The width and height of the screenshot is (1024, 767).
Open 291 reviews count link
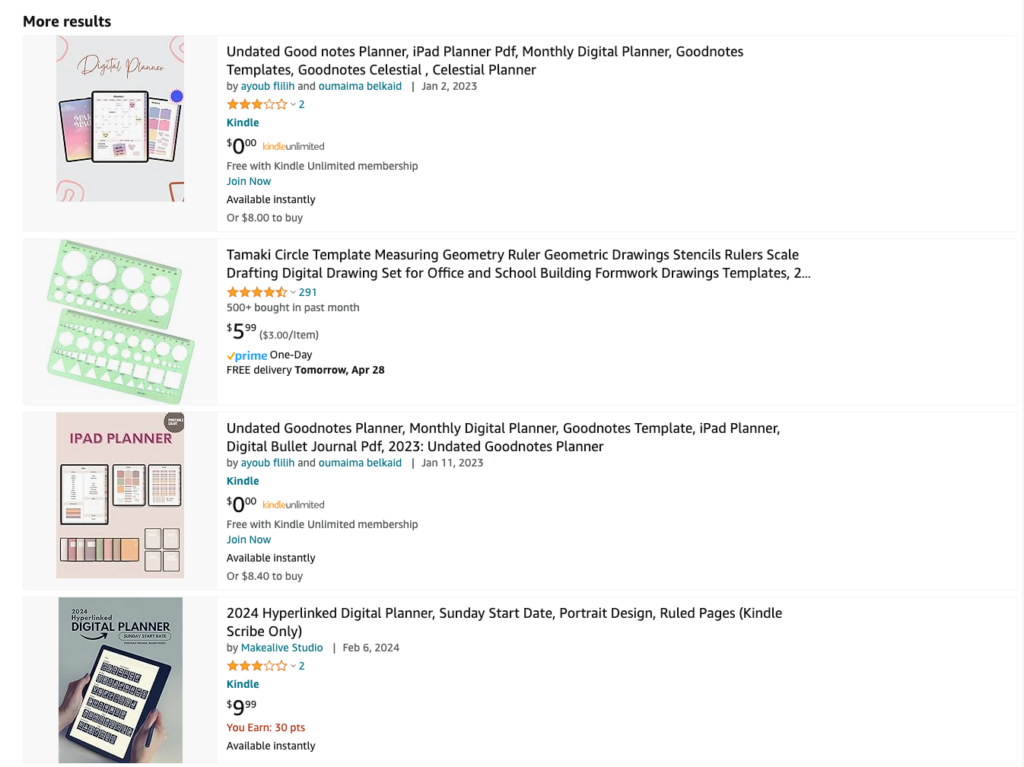[x=308, y=293]
